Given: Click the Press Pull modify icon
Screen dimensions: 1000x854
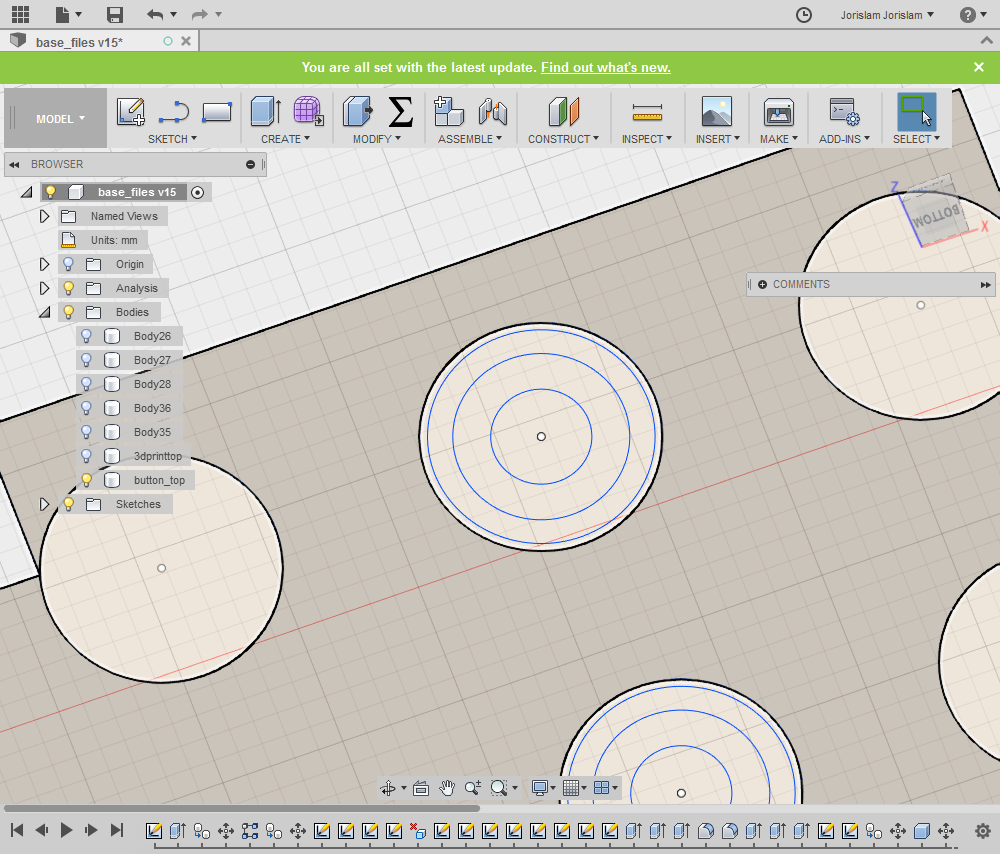Looking at the screenshot, I should pyautogui.click(x=357, y=111).
